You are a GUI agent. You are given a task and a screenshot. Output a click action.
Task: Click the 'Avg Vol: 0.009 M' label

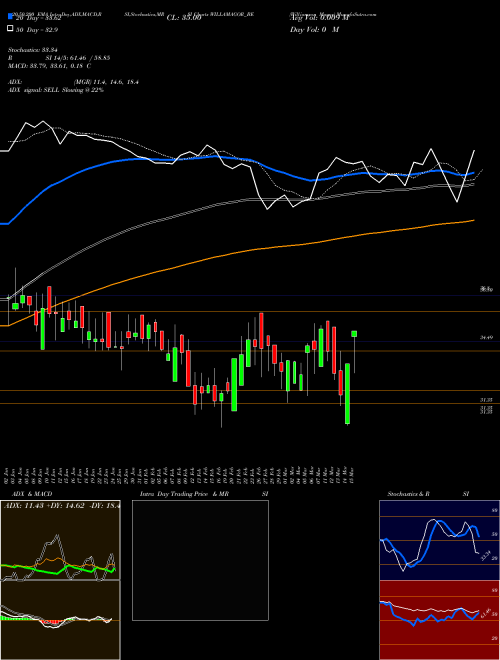[x=319, y=18]
